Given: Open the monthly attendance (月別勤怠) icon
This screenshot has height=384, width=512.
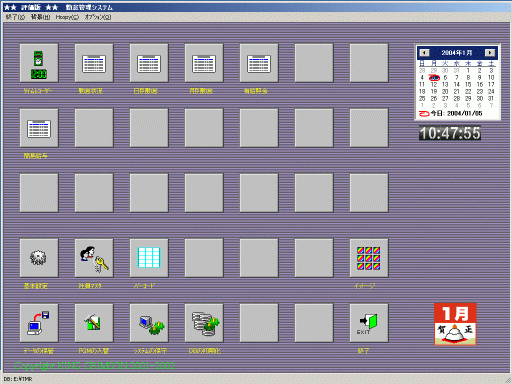Looking at the screenshot, I should click(x=204, y=63).
